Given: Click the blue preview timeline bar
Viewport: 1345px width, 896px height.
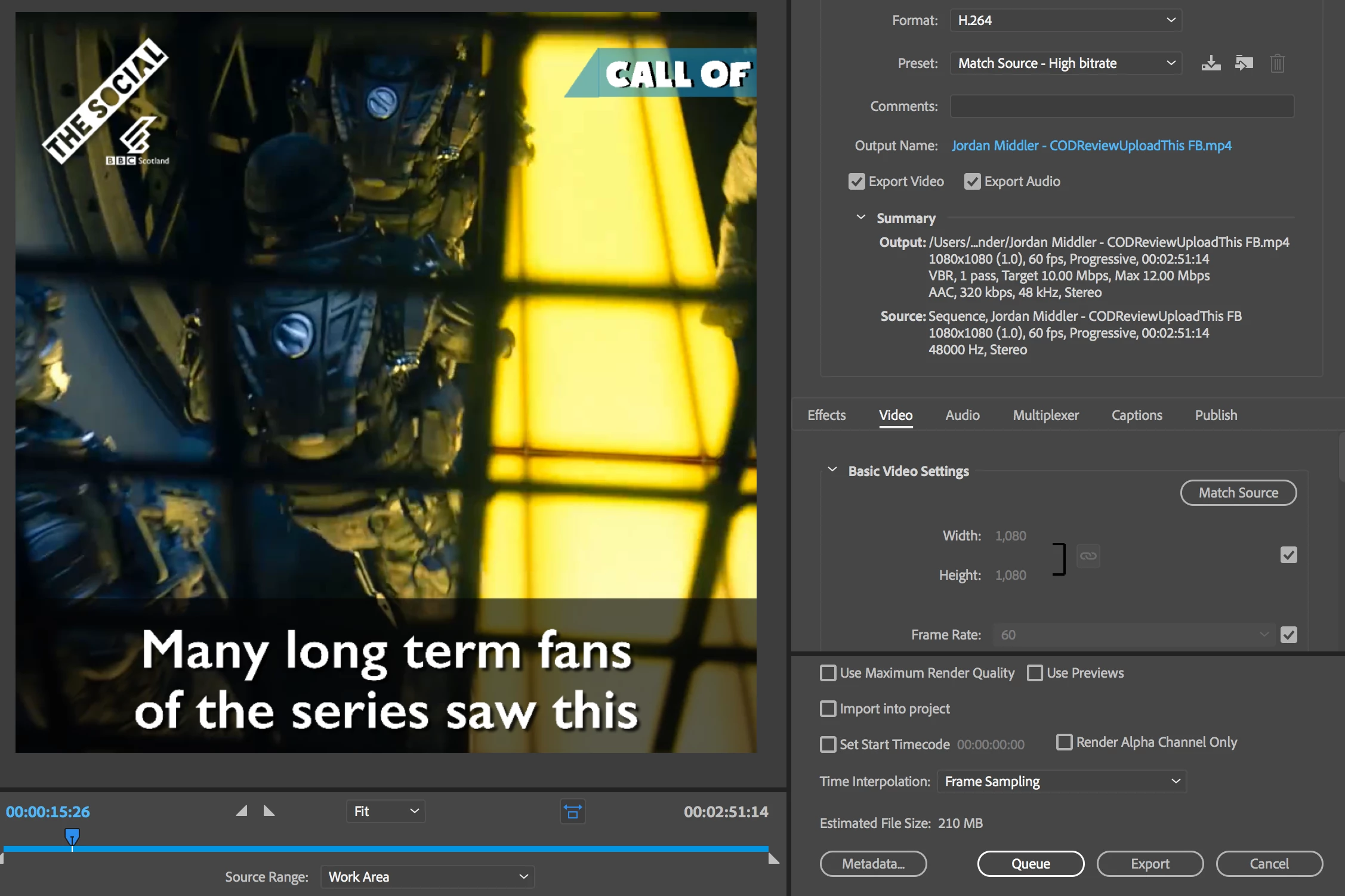Looking at the screenshot, I should pyautogui.click(x=418, y=848).
